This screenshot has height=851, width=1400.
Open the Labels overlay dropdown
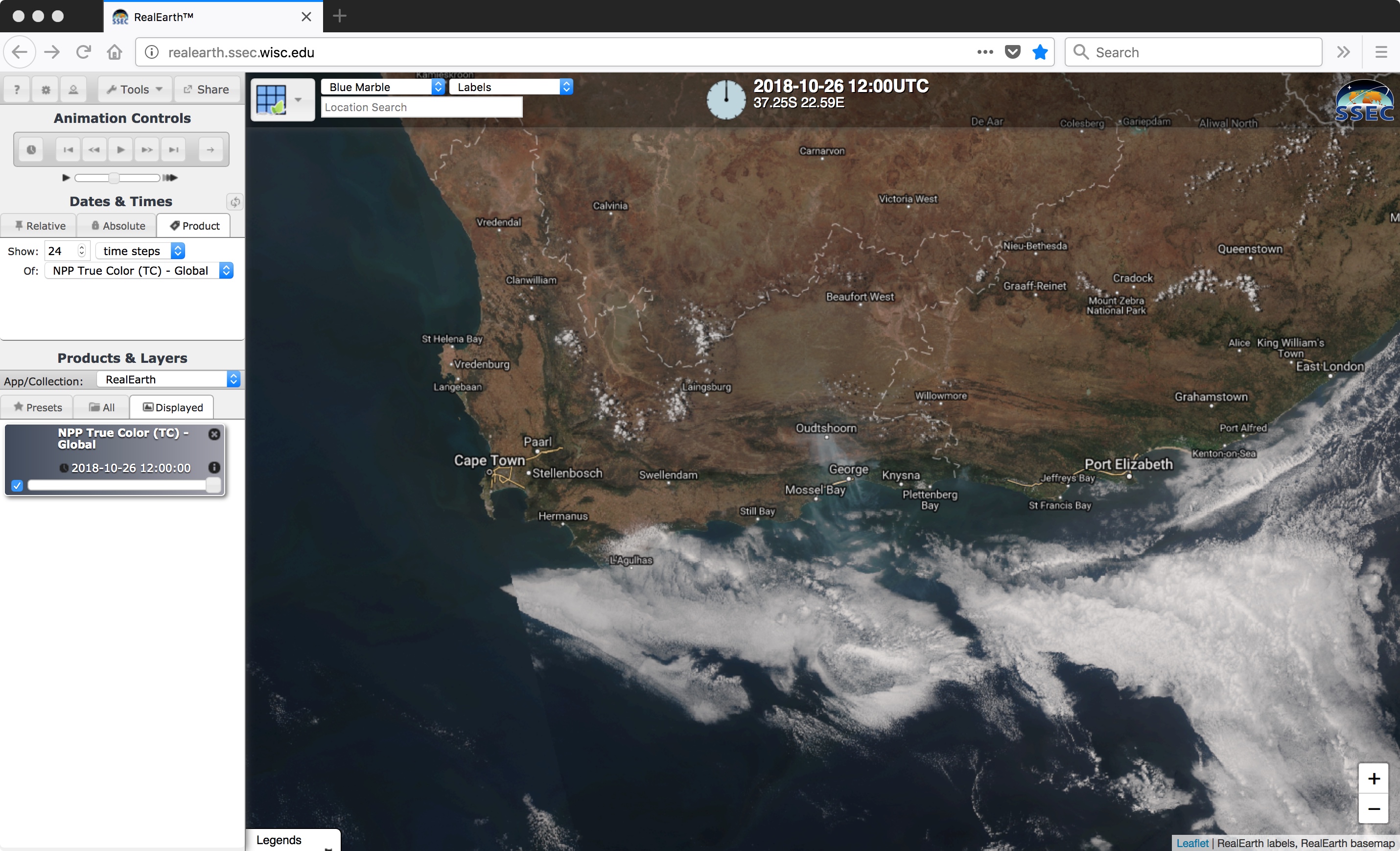coord(512,87)
